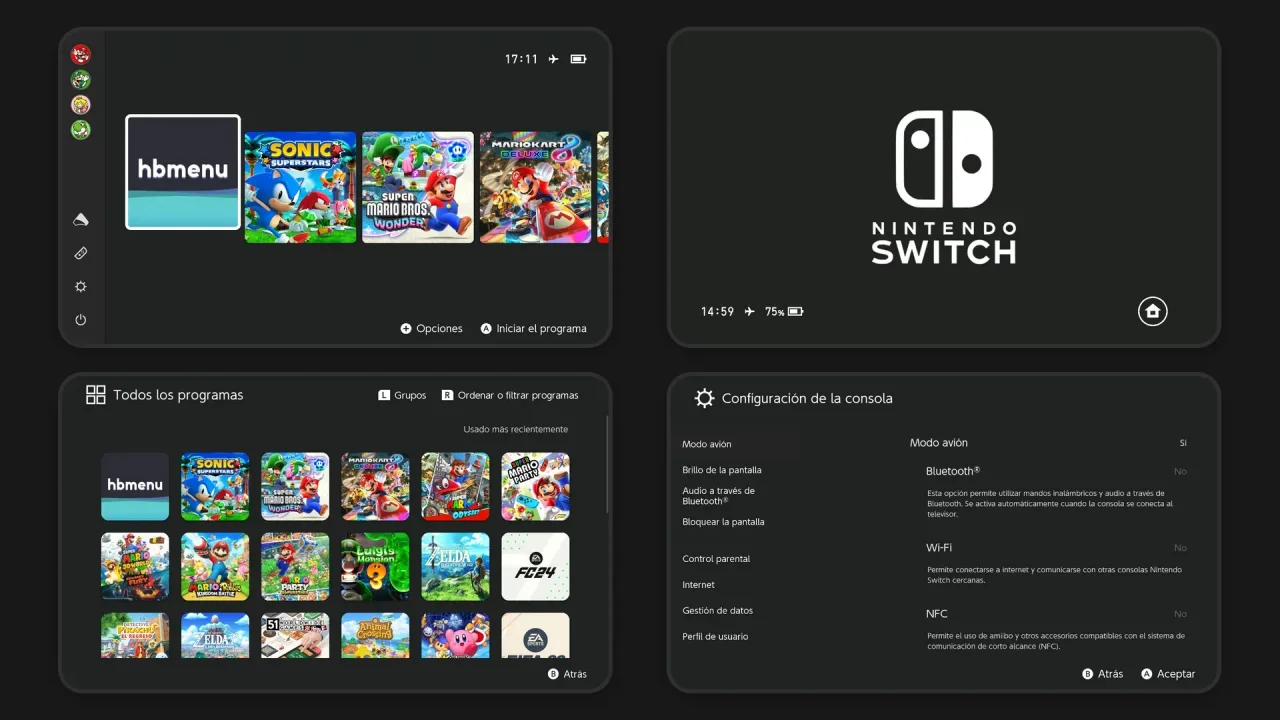The width and height of the screenshot is (1280, 720).
Task: Launch the FC24 game icon
Action: click(x=535, y=566)
